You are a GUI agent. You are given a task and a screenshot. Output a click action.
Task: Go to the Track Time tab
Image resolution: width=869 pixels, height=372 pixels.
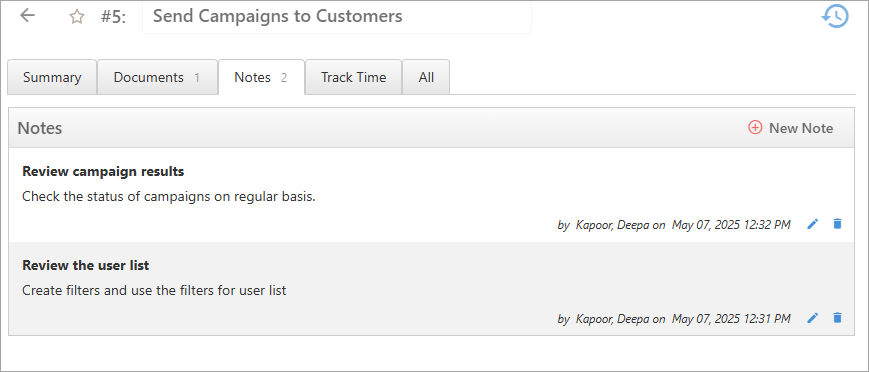(x=354, y=77)
